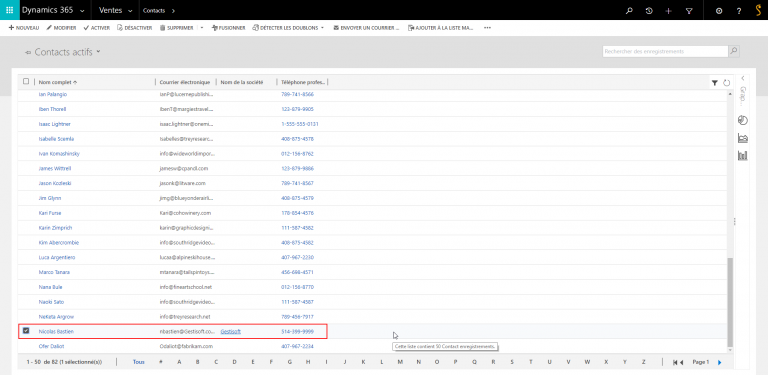Open the Gestisoft company link
Viewport: 768px width, 375px height.
point(231,331)
